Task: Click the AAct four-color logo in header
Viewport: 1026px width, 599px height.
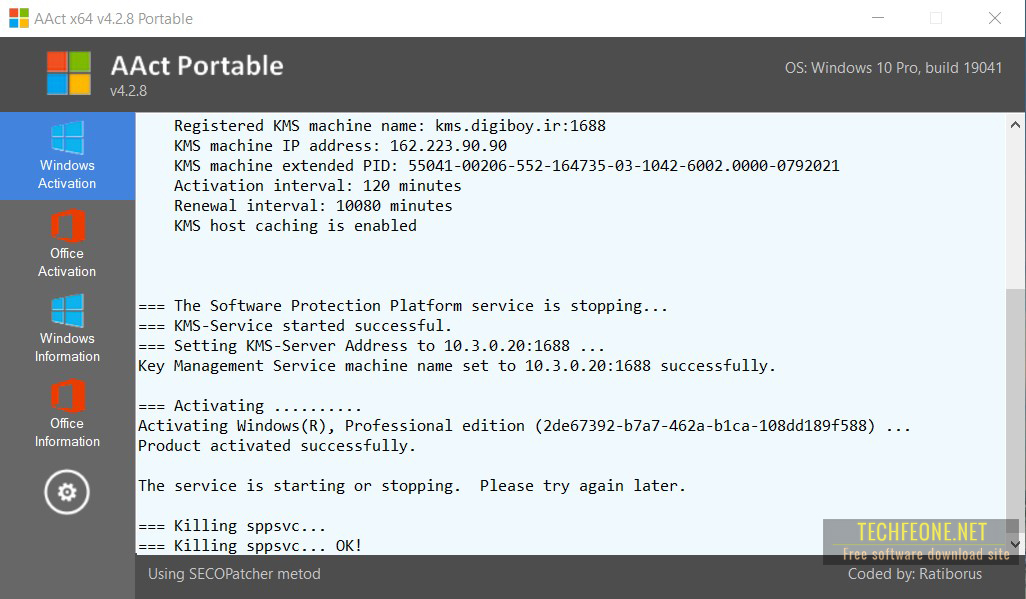Action: point(69,74)
